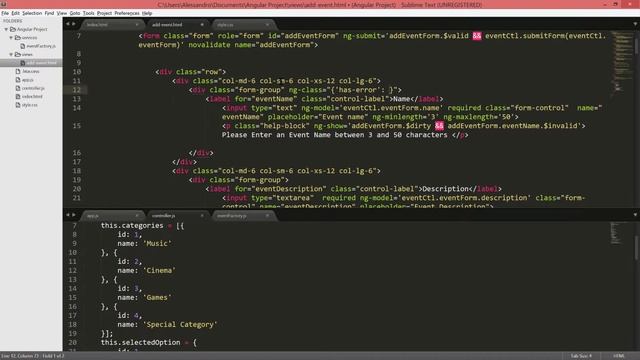Click the file icon beside controller.js
The height and width of the screenshot is (360, 640).
coord(18,88)
